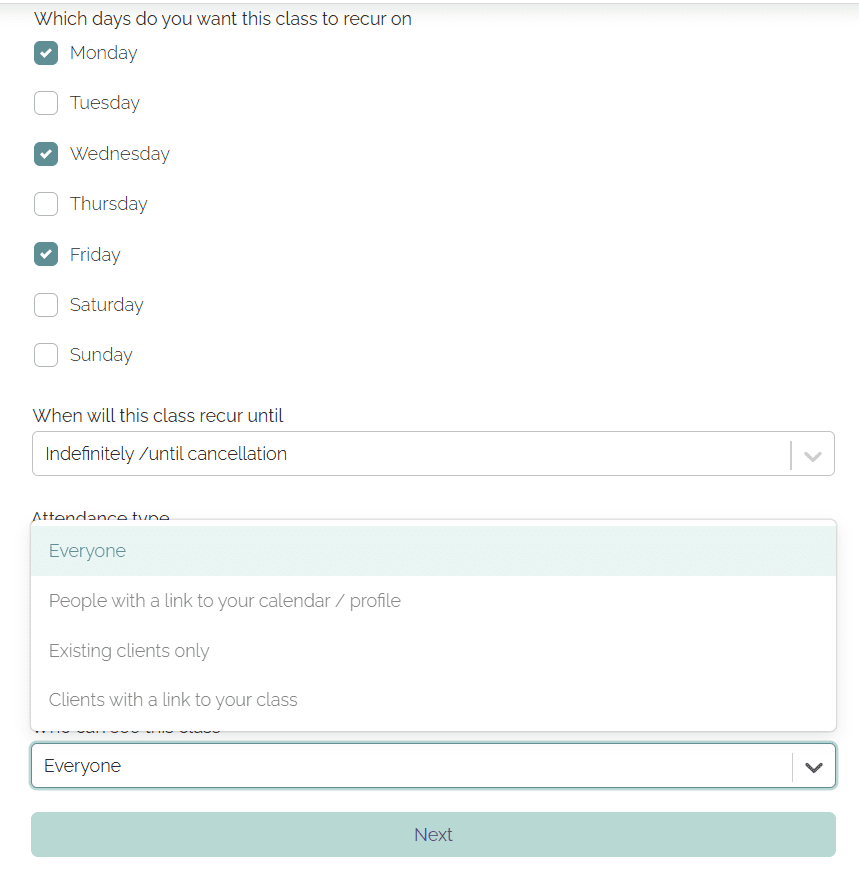Viewport: 859px width, 879px height.
Task: Tick the Tuesday checkbox square
Action: [x=46, y=103]
